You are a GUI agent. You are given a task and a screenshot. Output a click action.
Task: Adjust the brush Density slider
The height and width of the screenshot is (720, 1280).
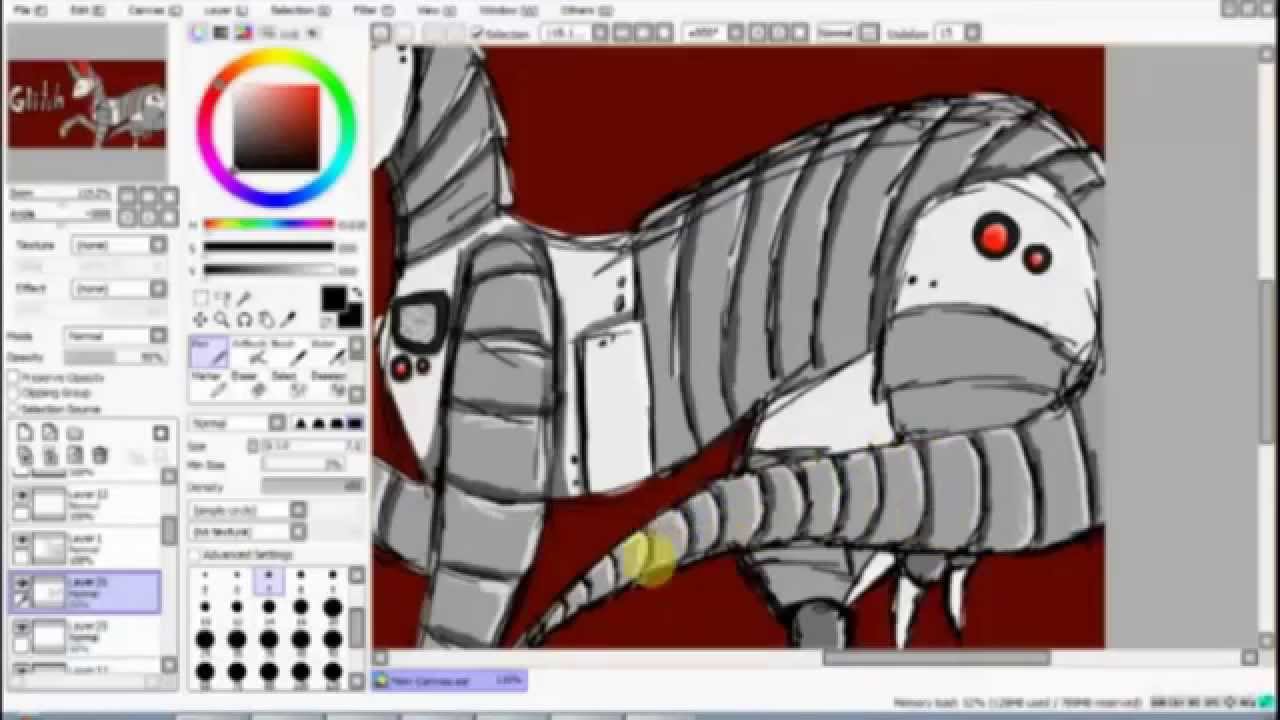pos(312,486)
